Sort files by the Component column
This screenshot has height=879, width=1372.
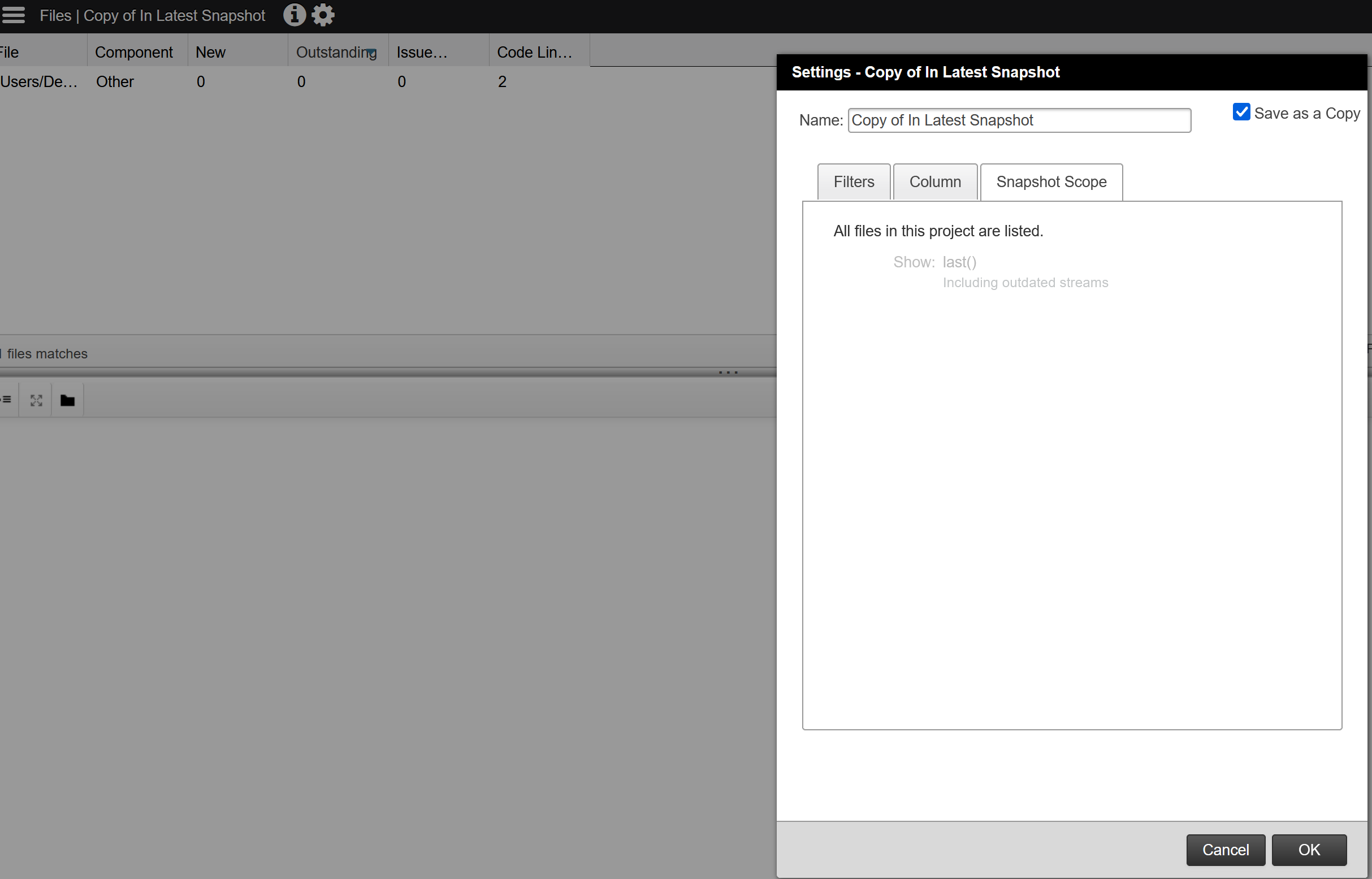tap(135, 52)
